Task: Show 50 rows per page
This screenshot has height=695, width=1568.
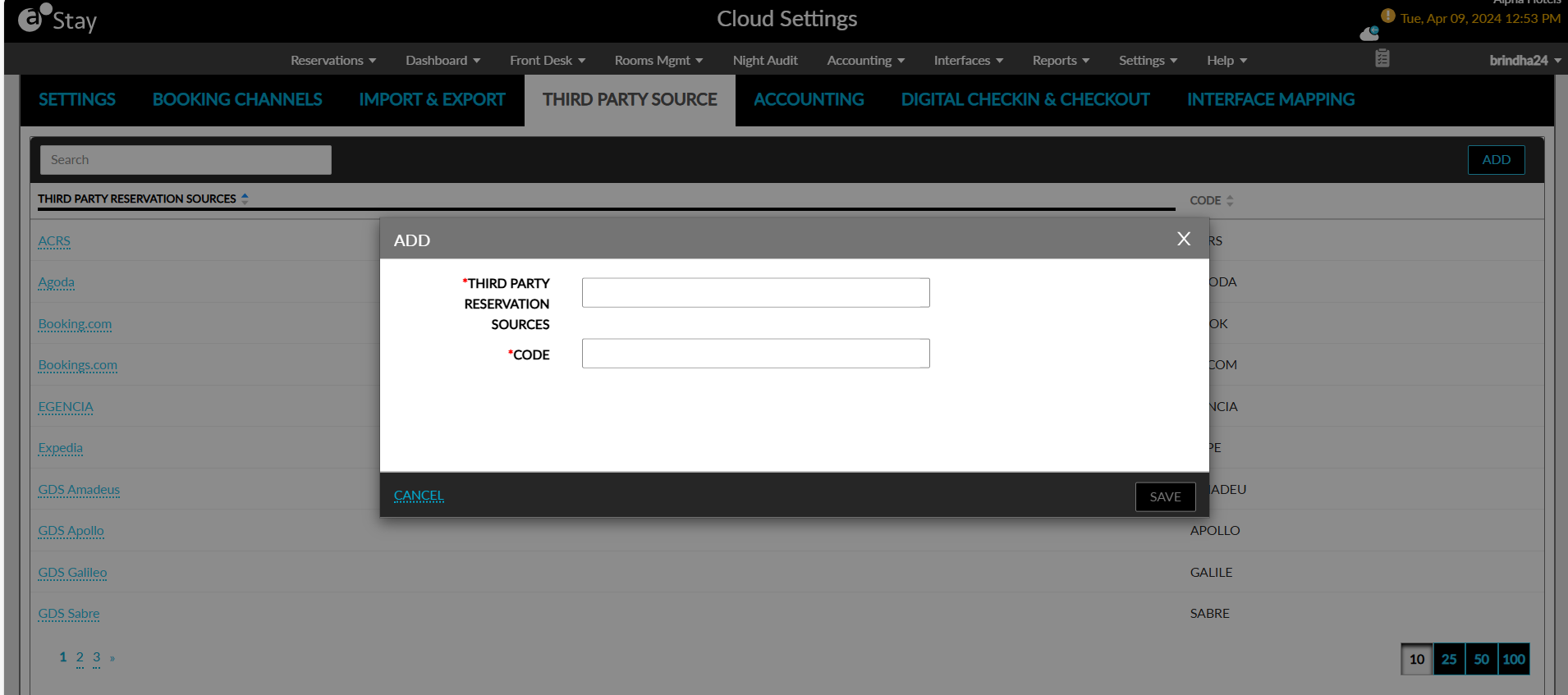Action: click(1481, 659)
